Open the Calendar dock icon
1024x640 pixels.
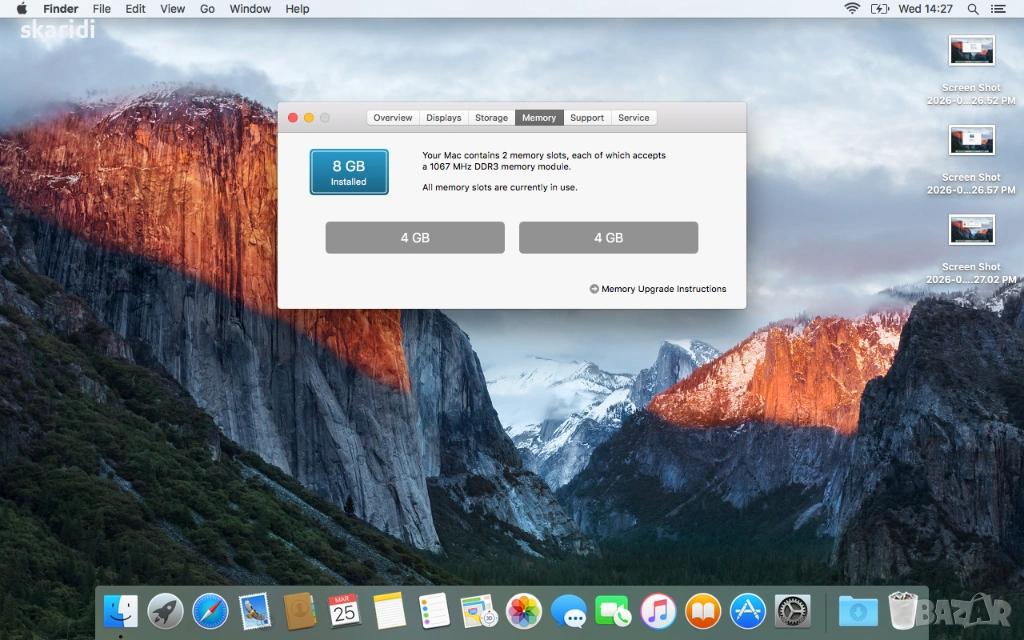tap(344, 610)
